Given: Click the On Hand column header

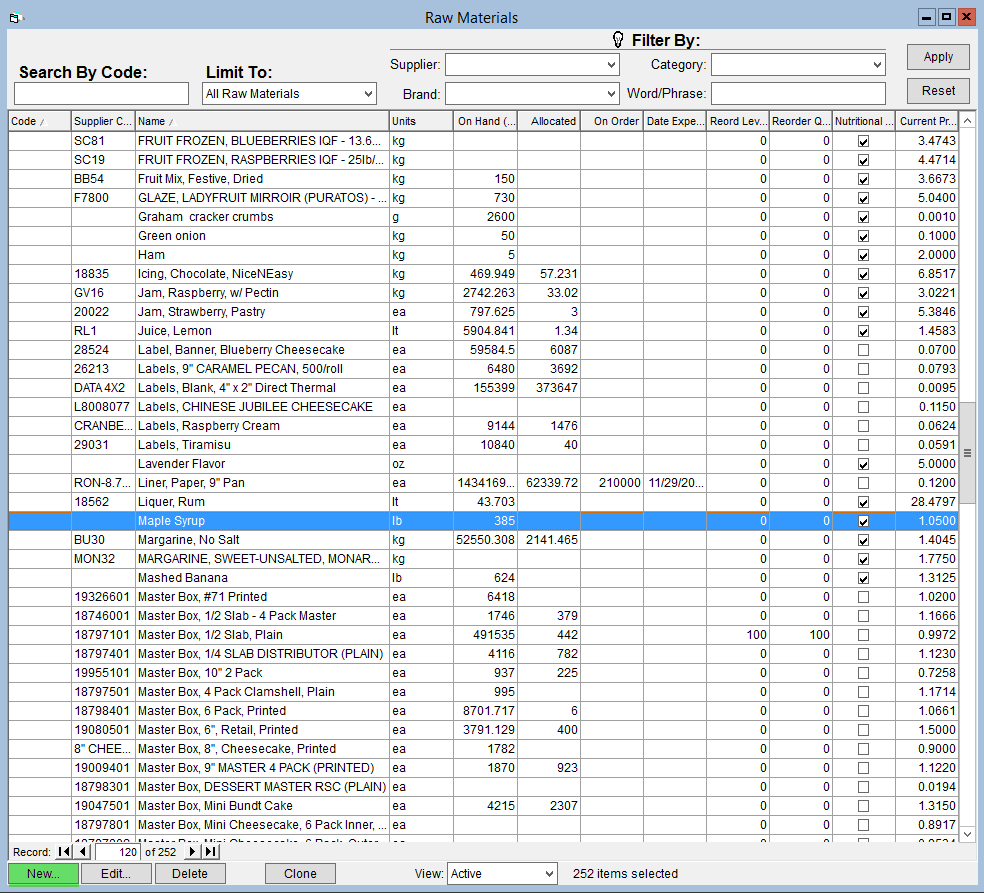Looking at the screenshot, I should pos(485,121).
